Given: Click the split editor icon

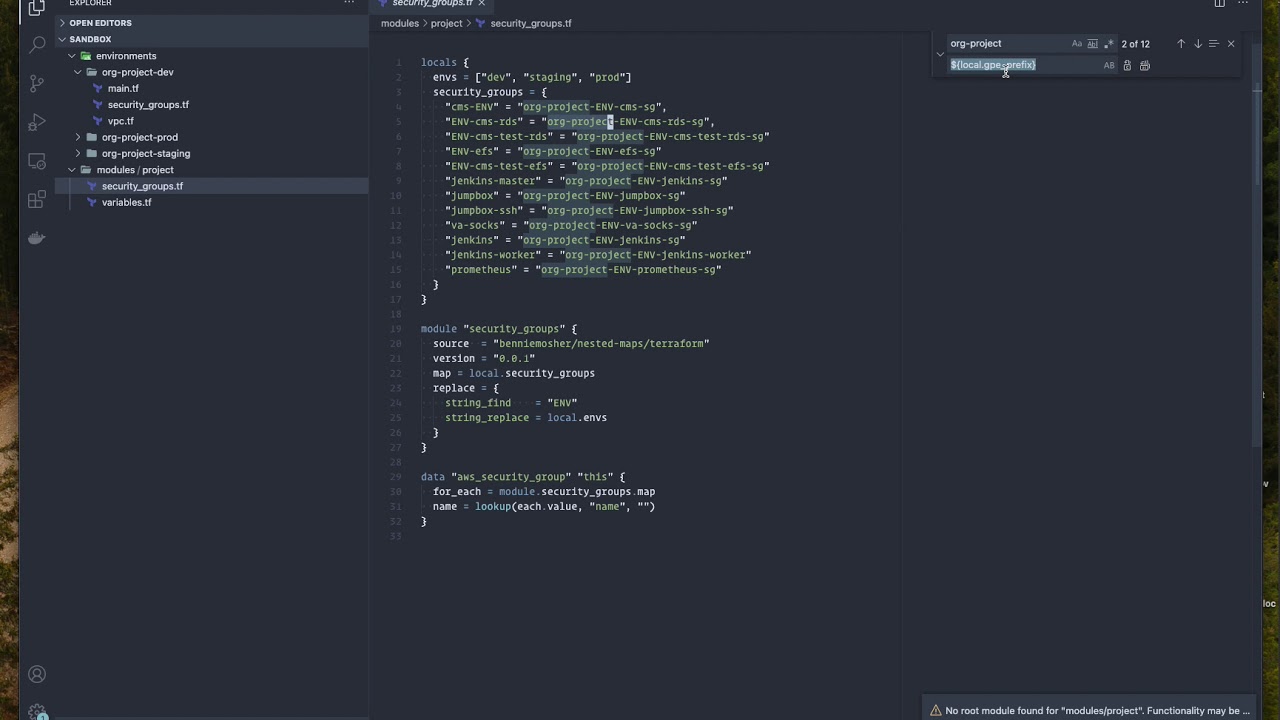Looking at the screenshot, I should click(1219, 3).
